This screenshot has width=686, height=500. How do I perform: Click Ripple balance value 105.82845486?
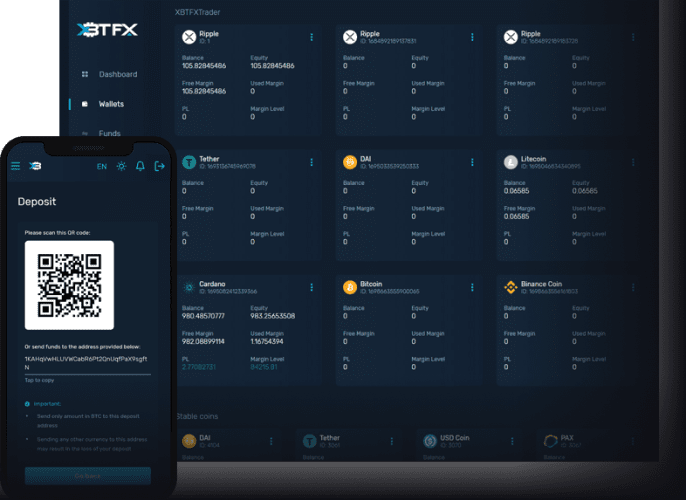tap(204, 66)
